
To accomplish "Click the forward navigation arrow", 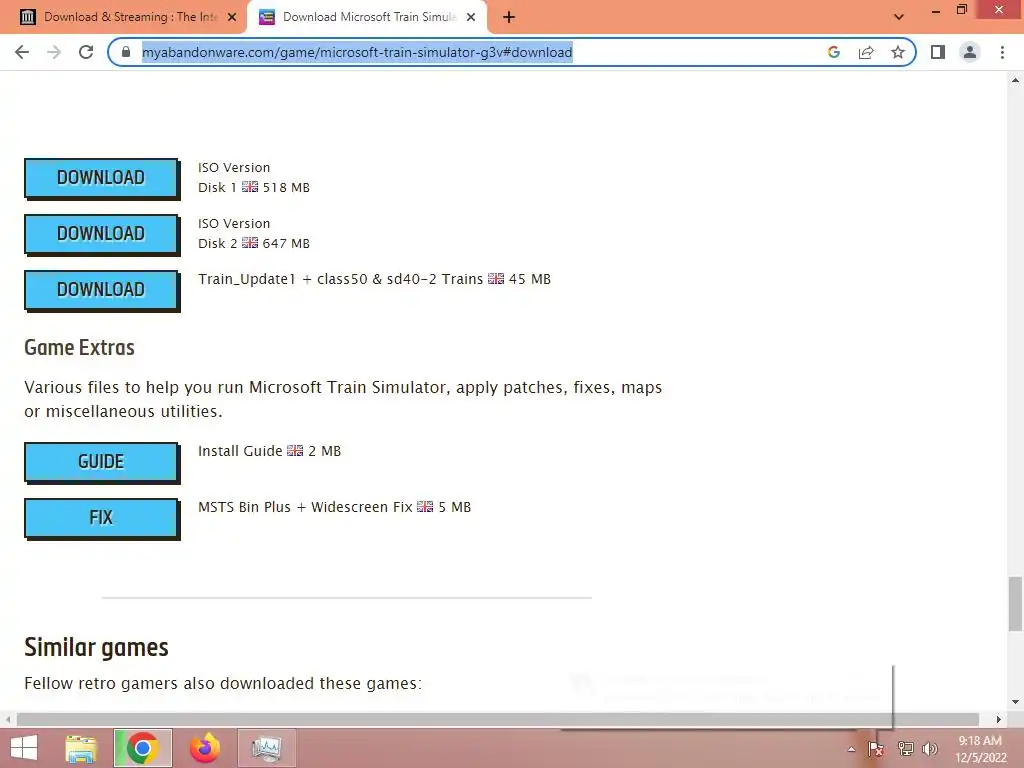I will [x=54, y=52].
